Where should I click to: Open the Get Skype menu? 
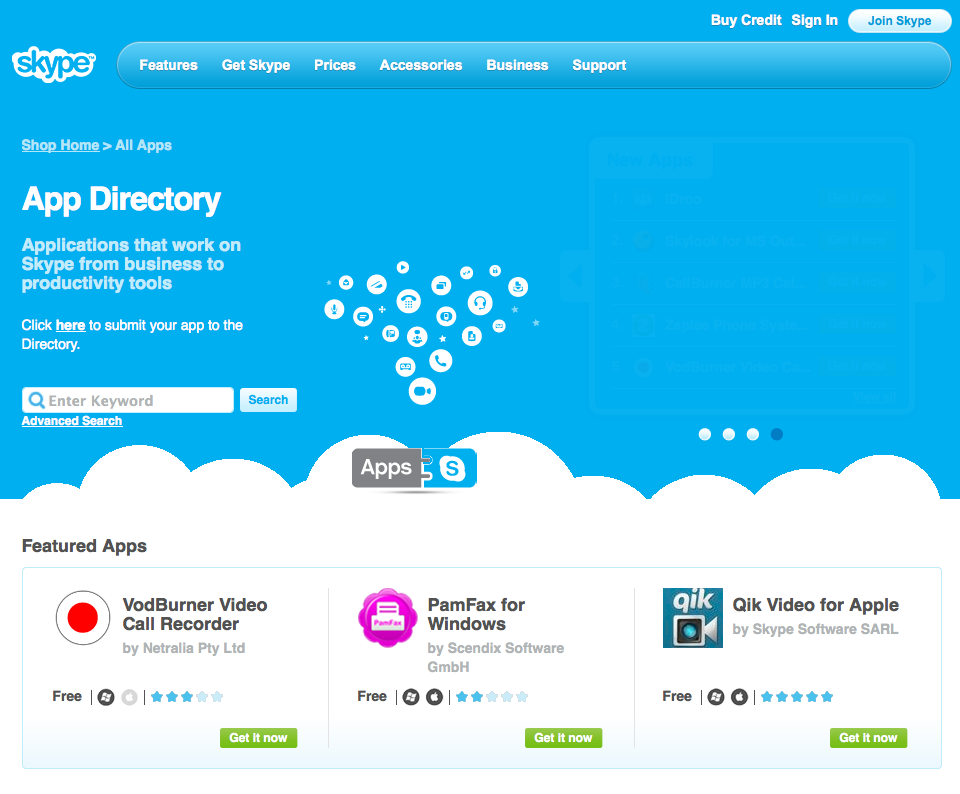[256, 65]
